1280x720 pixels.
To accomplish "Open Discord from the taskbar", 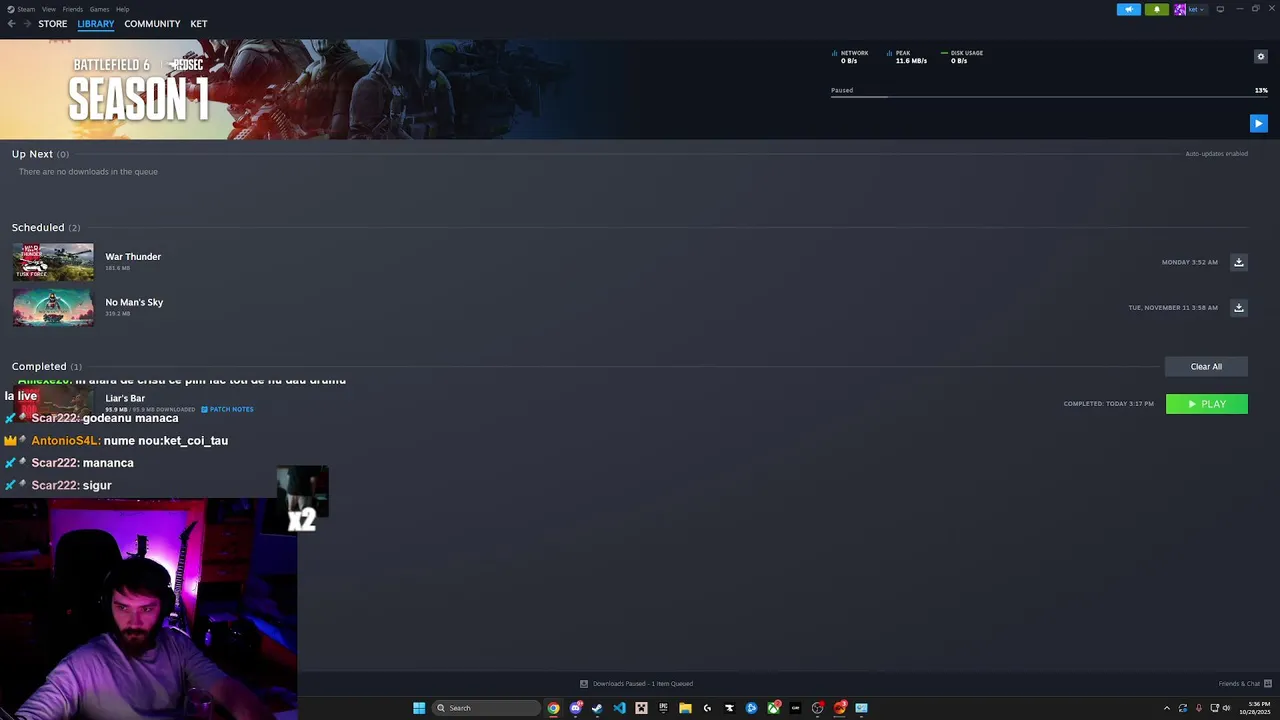I will 575,708.
